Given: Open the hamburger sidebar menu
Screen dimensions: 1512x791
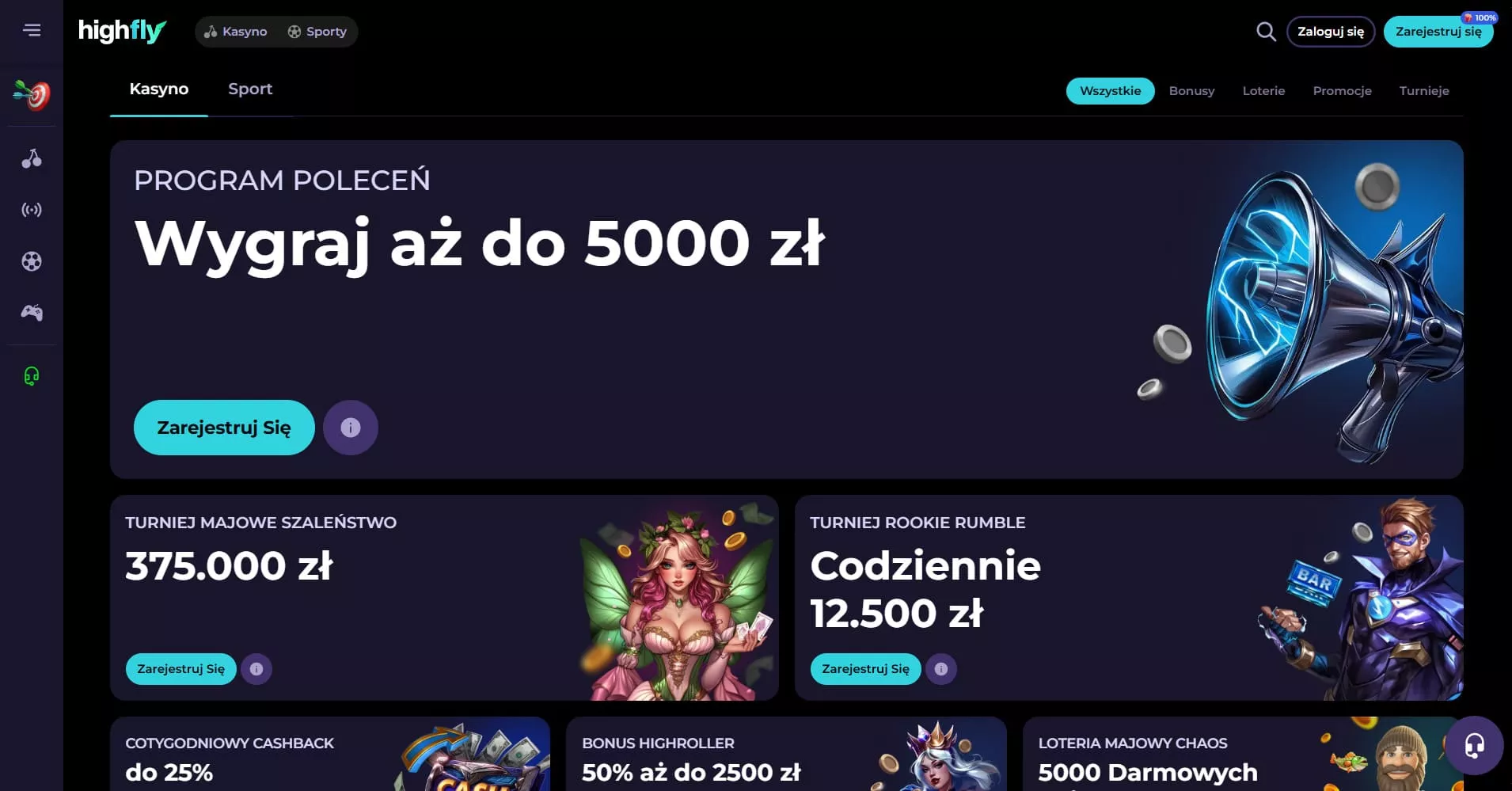Looking at the screenshot, I should click(x=32, y=30).
